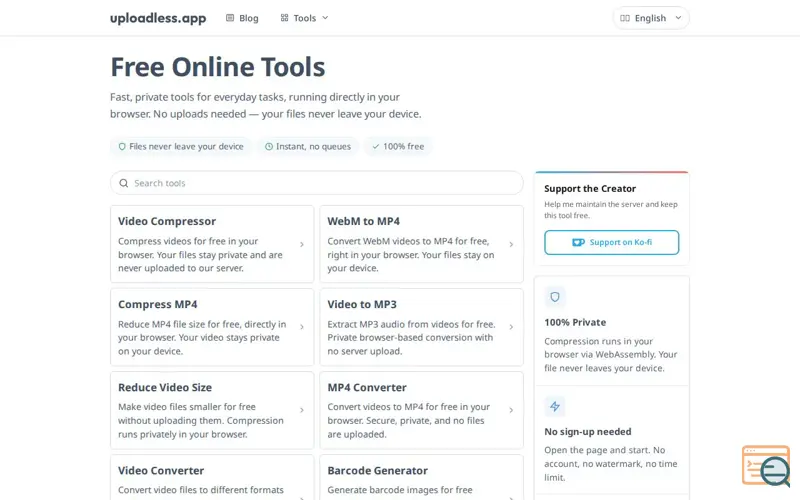Open the English language selector
800x500 pixels.
(651, 18)
